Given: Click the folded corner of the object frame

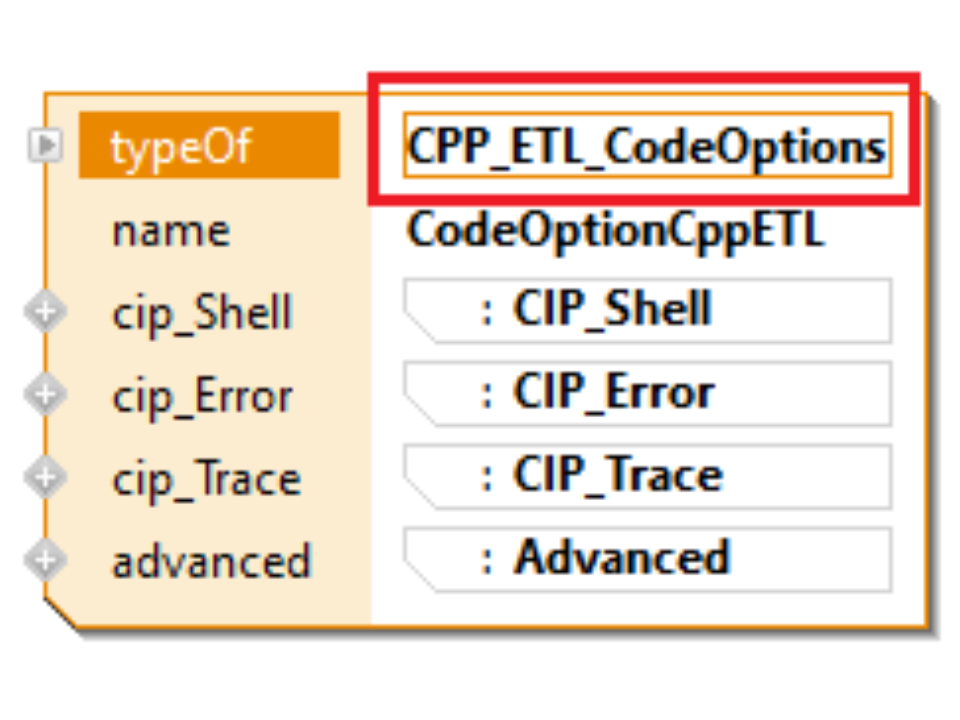Looking at the screenshot, I should click(x=62, y=615).
